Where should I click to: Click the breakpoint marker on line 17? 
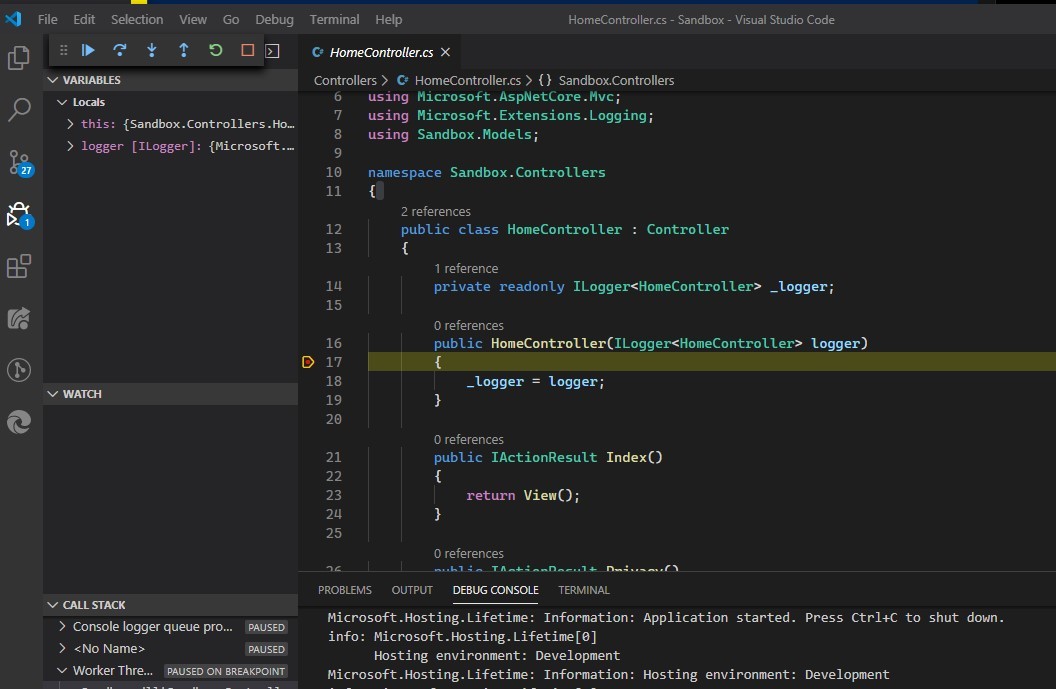pyautogui.click(x=308, y=362)
